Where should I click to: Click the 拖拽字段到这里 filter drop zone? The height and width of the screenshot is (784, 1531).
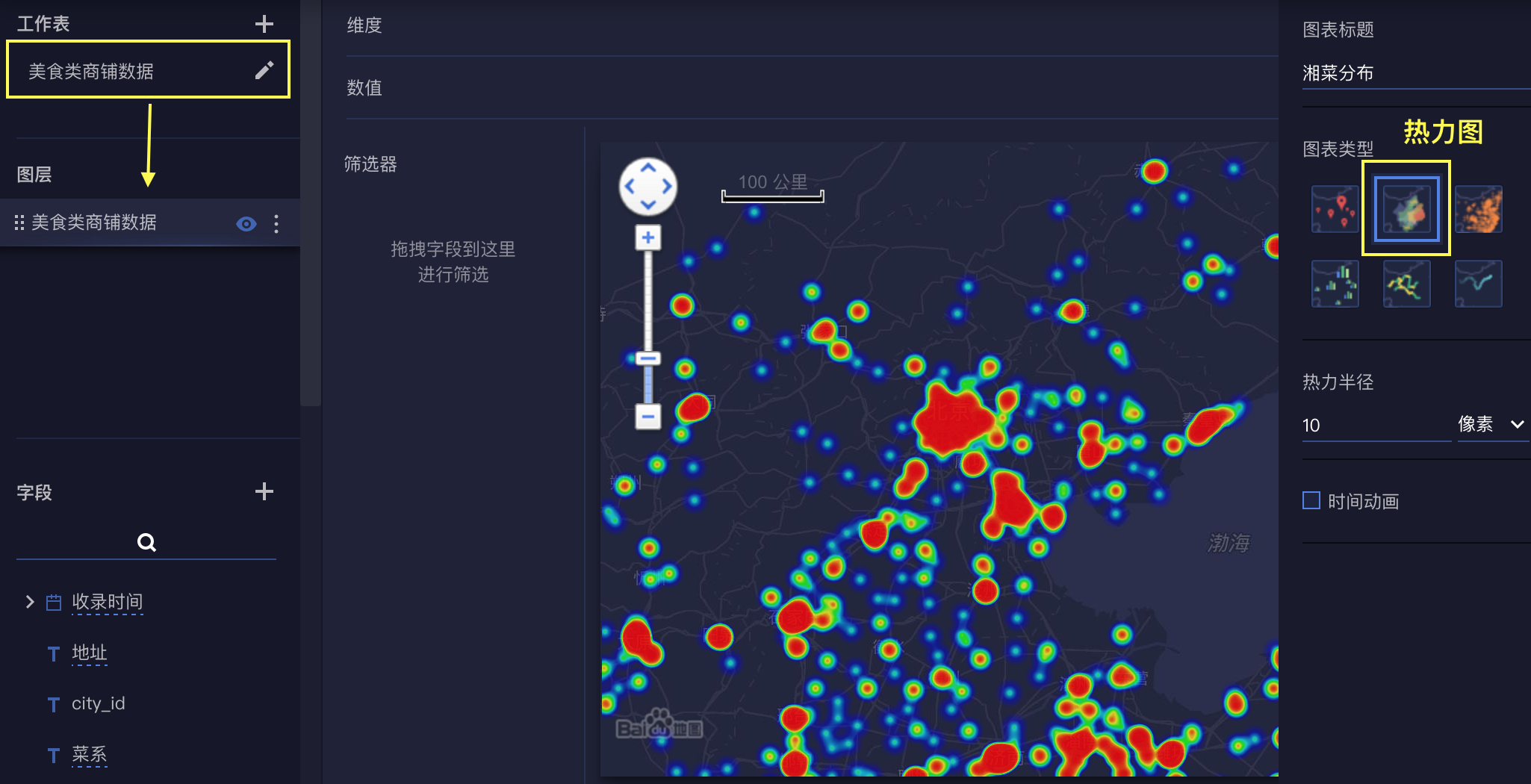453,261
